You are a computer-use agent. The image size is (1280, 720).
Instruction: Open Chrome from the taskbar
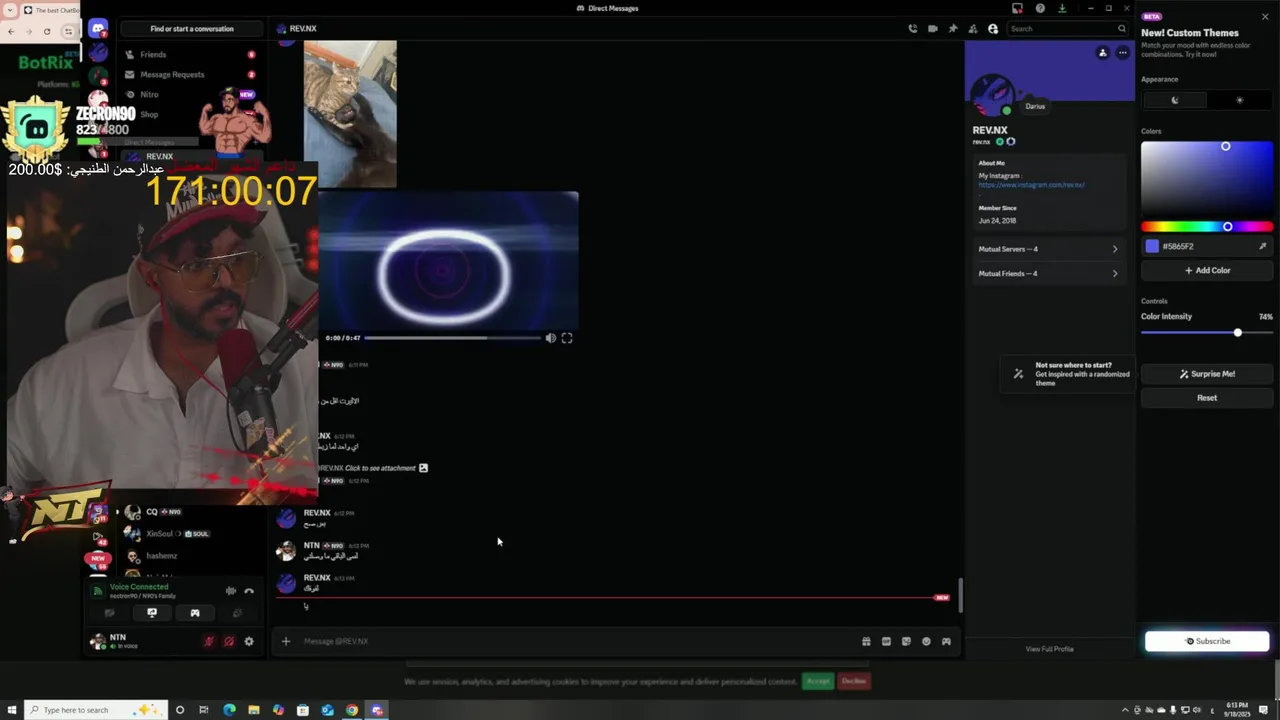pos(352,710)
